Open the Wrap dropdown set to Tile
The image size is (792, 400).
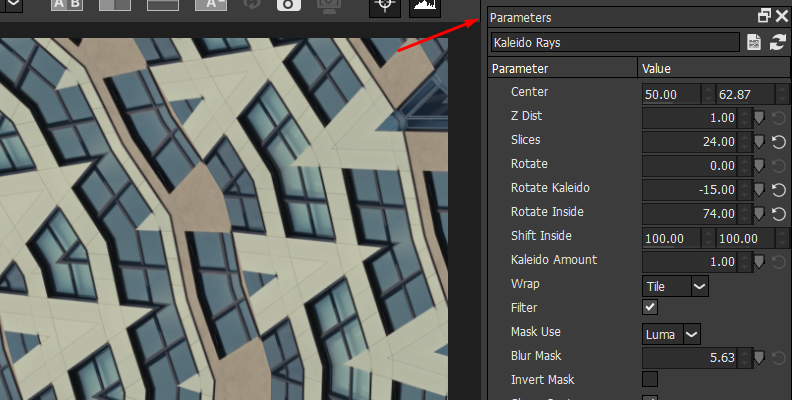676,286
